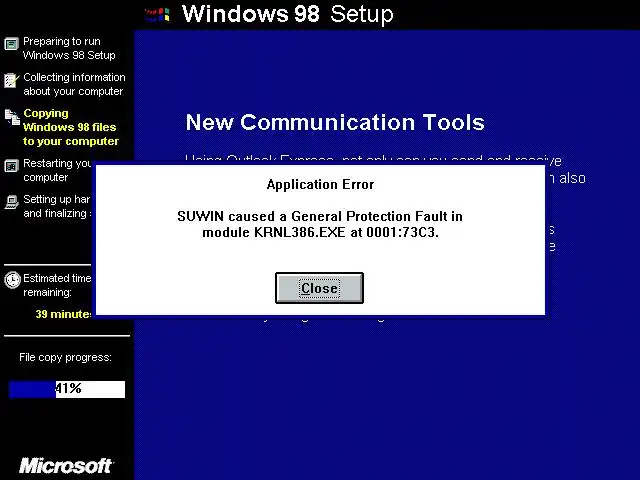The width and height of the screenshot is (640, 480).
Task: Click the 'Setting up hardware and finalizing' label
Action: (x=57, y=206)
